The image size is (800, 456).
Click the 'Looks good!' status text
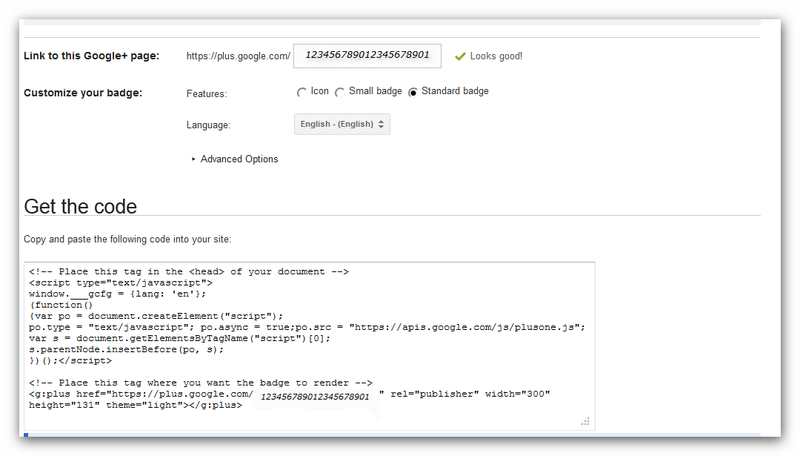coord(496,56)
